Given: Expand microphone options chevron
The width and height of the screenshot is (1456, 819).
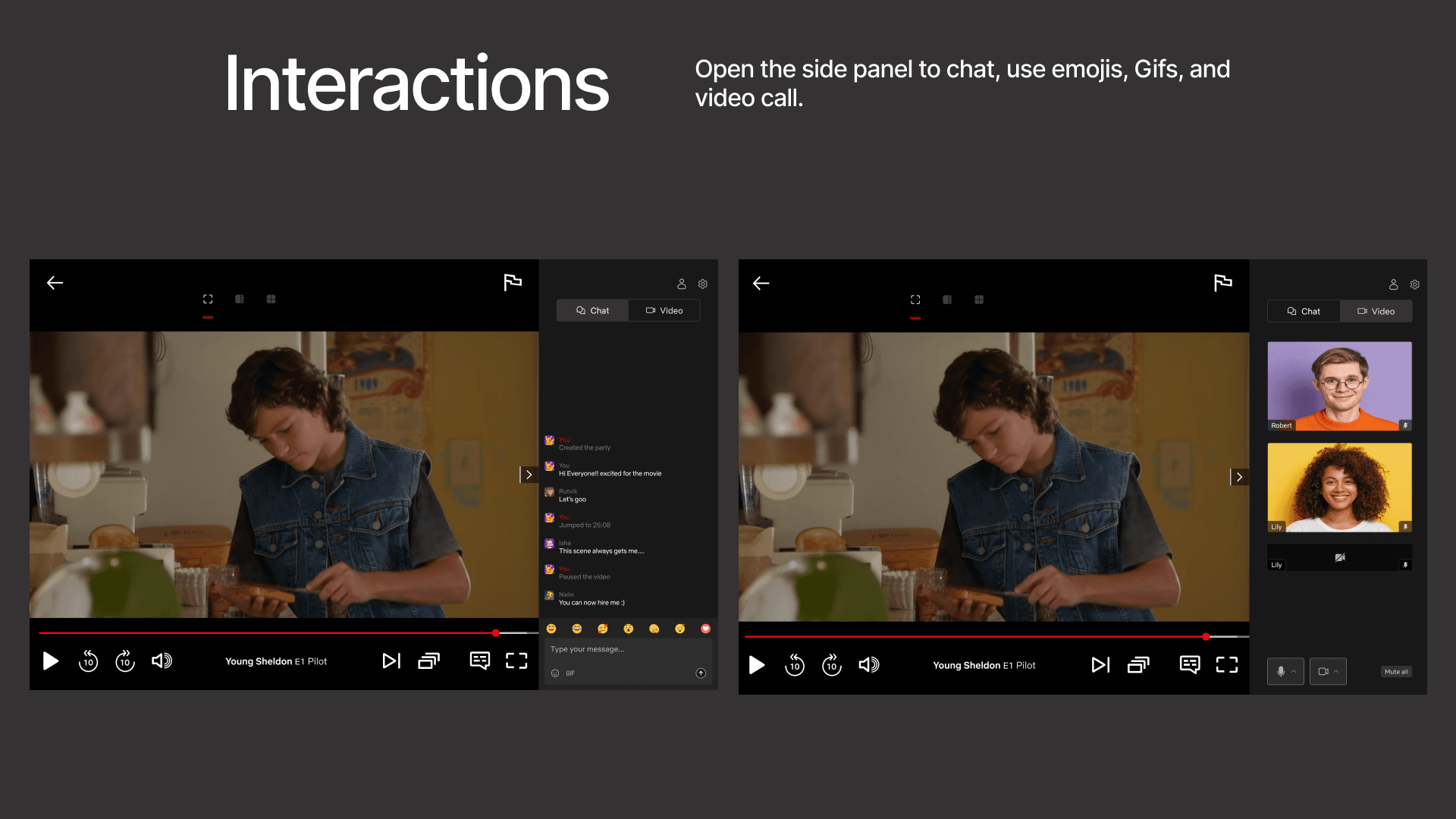Looking at the screenshot, I should (x=1294, y=671).
